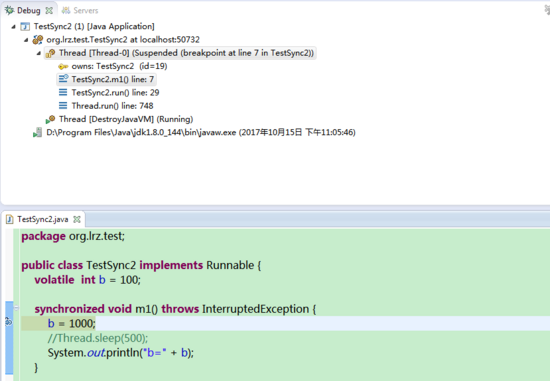Select the TestSync2.java editor tab

point(43,219)
